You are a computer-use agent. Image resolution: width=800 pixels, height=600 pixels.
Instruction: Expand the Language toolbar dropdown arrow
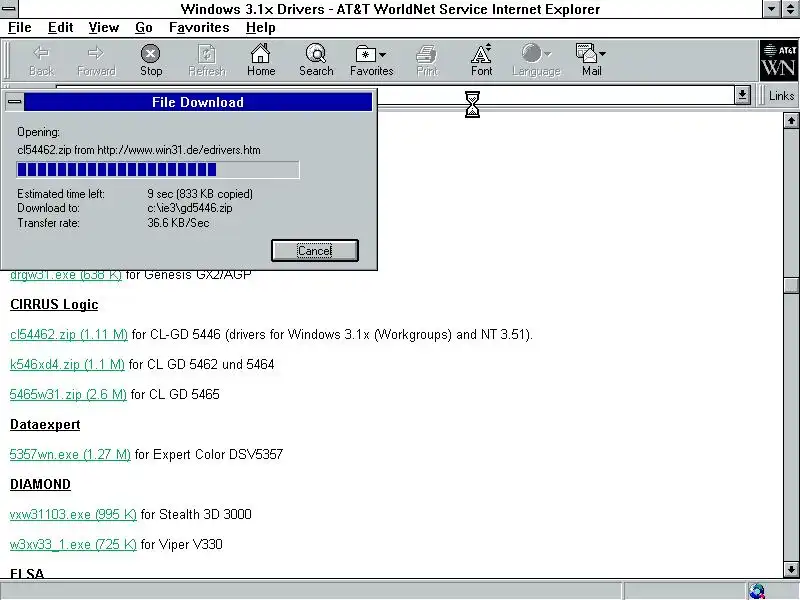(x=547, y=54)
